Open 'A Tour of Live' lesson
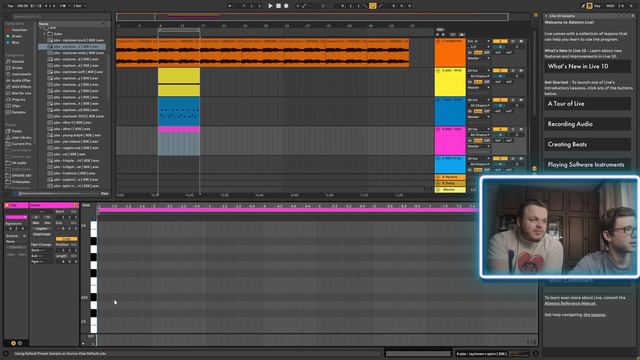Screen dimensions: 640x360 click(587, 104)
